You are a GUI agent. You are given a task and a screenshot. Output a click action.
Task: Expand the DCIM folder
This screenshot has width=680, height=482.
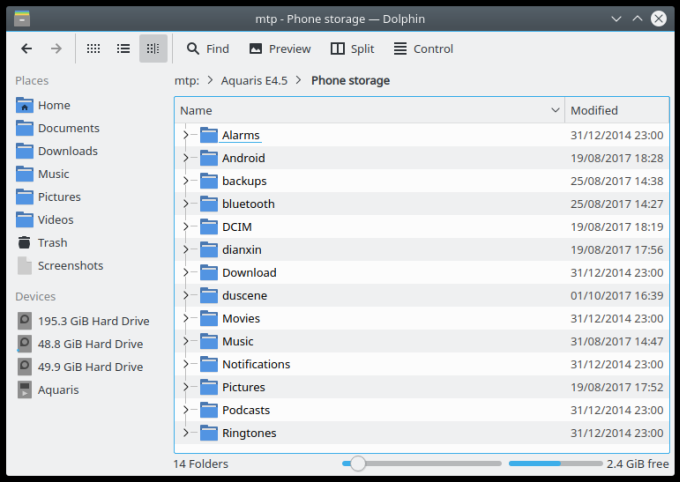(186, 227)
